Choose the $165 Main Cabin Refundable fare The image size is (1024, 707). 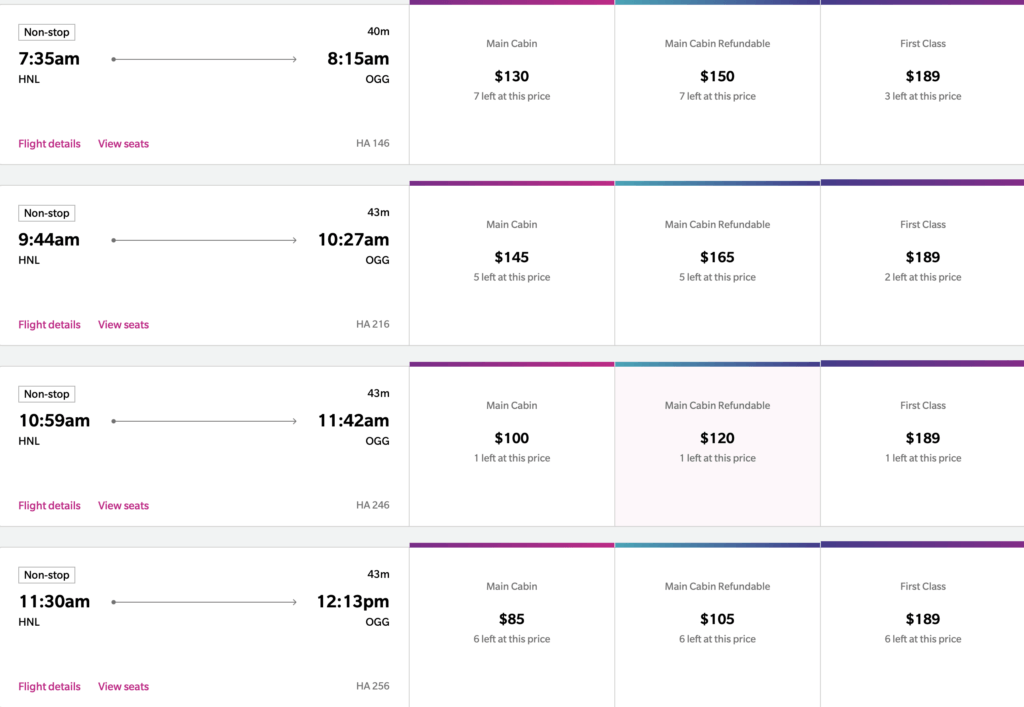[x=717, y=265]
